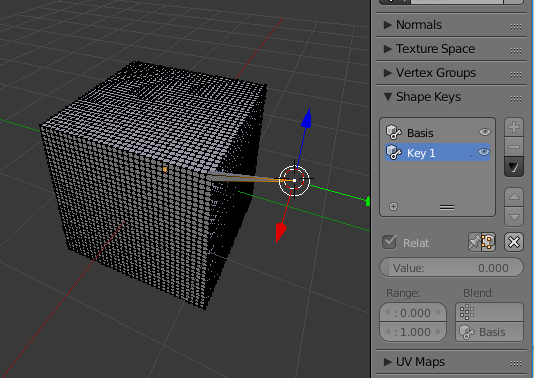
Task: Move shape key down in list
Action: tap(514, 217)
